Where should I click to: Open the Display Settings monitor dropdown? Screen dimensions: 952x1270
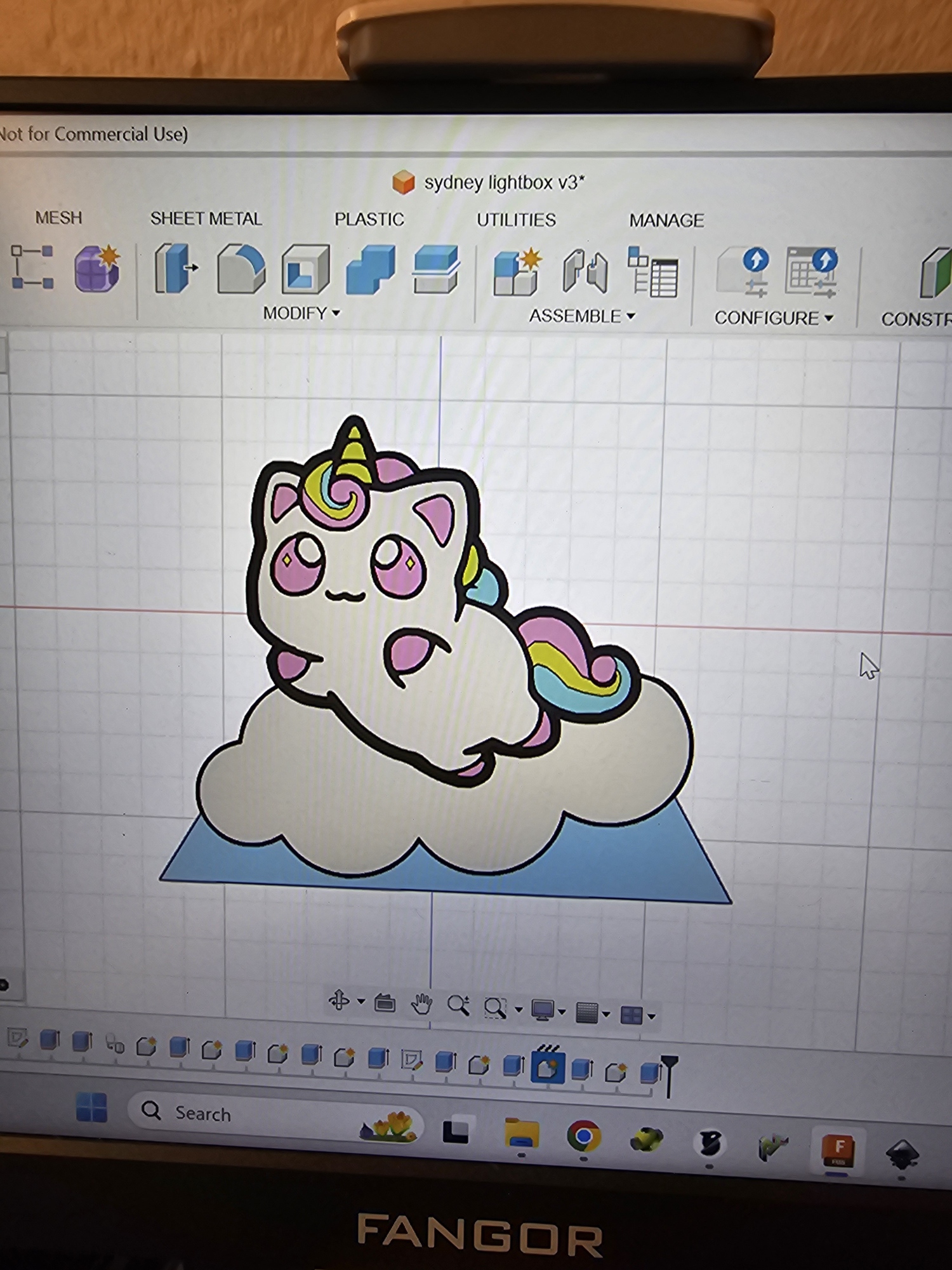(548, 1010)
